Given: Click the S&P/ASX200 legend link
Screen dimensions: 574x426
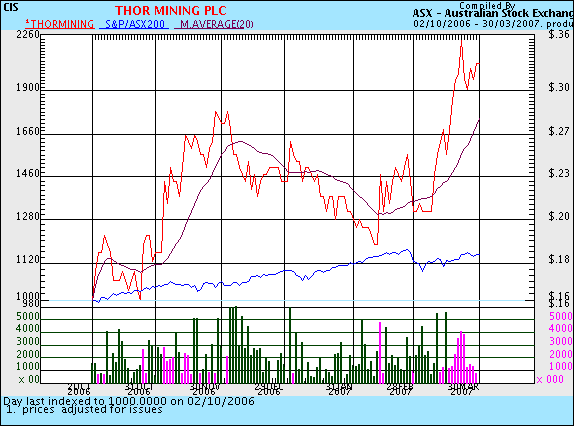Looking at the screenshot, I should [134, 24].
